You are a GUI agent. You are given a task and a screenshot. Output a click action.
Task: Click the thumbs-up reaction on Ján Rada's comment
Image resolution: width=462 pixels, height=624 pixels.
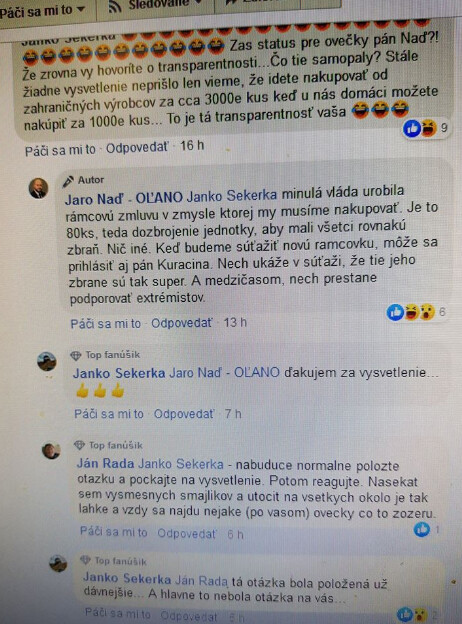coord(421,529)
